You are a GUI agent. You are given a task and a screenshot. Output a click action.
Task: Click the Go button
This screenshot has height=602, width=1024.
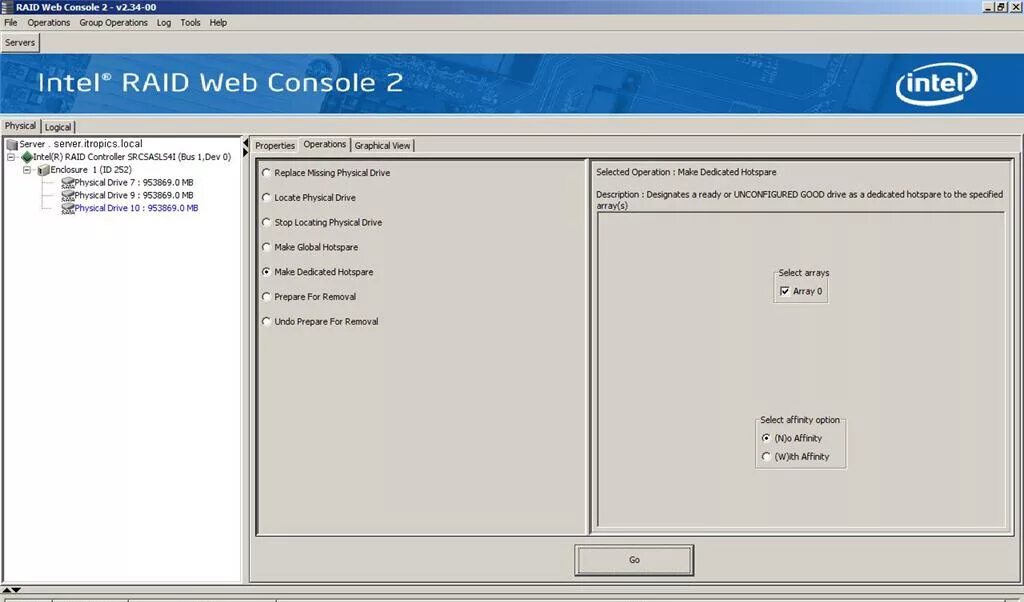[x=634, y=560]
